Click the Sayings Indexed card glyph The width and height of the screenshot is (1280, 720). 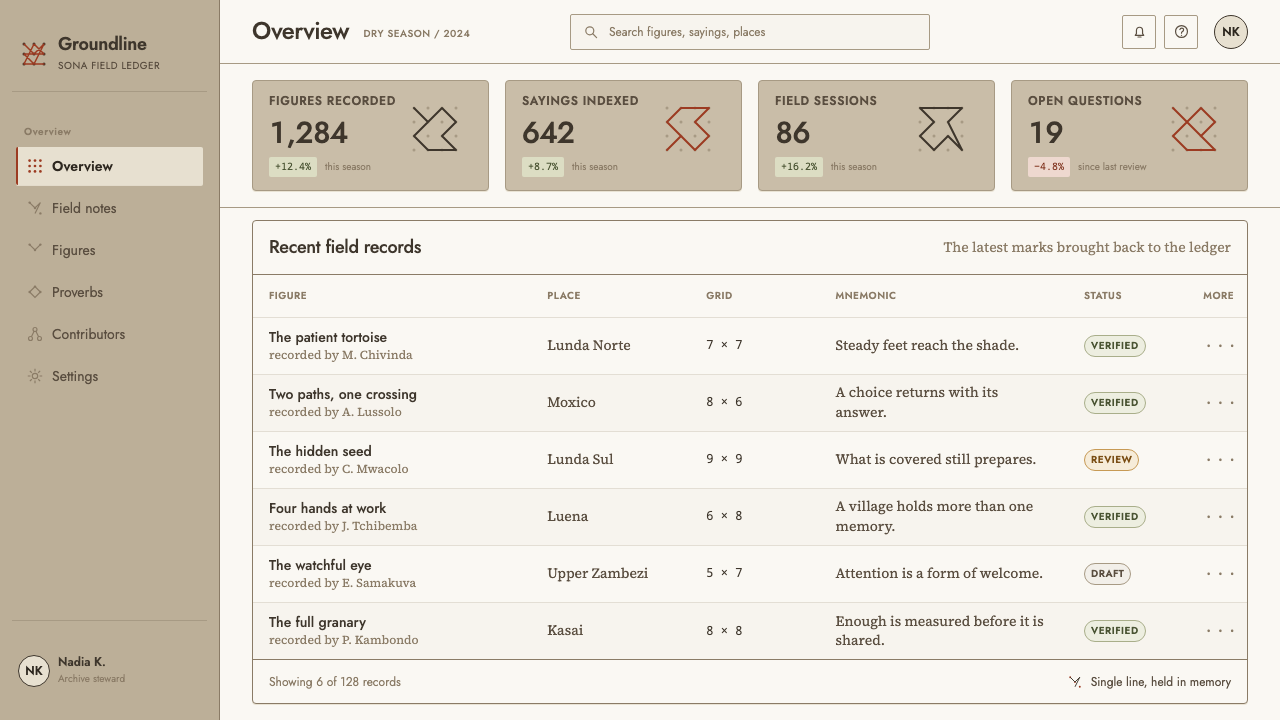pos(688,129)
